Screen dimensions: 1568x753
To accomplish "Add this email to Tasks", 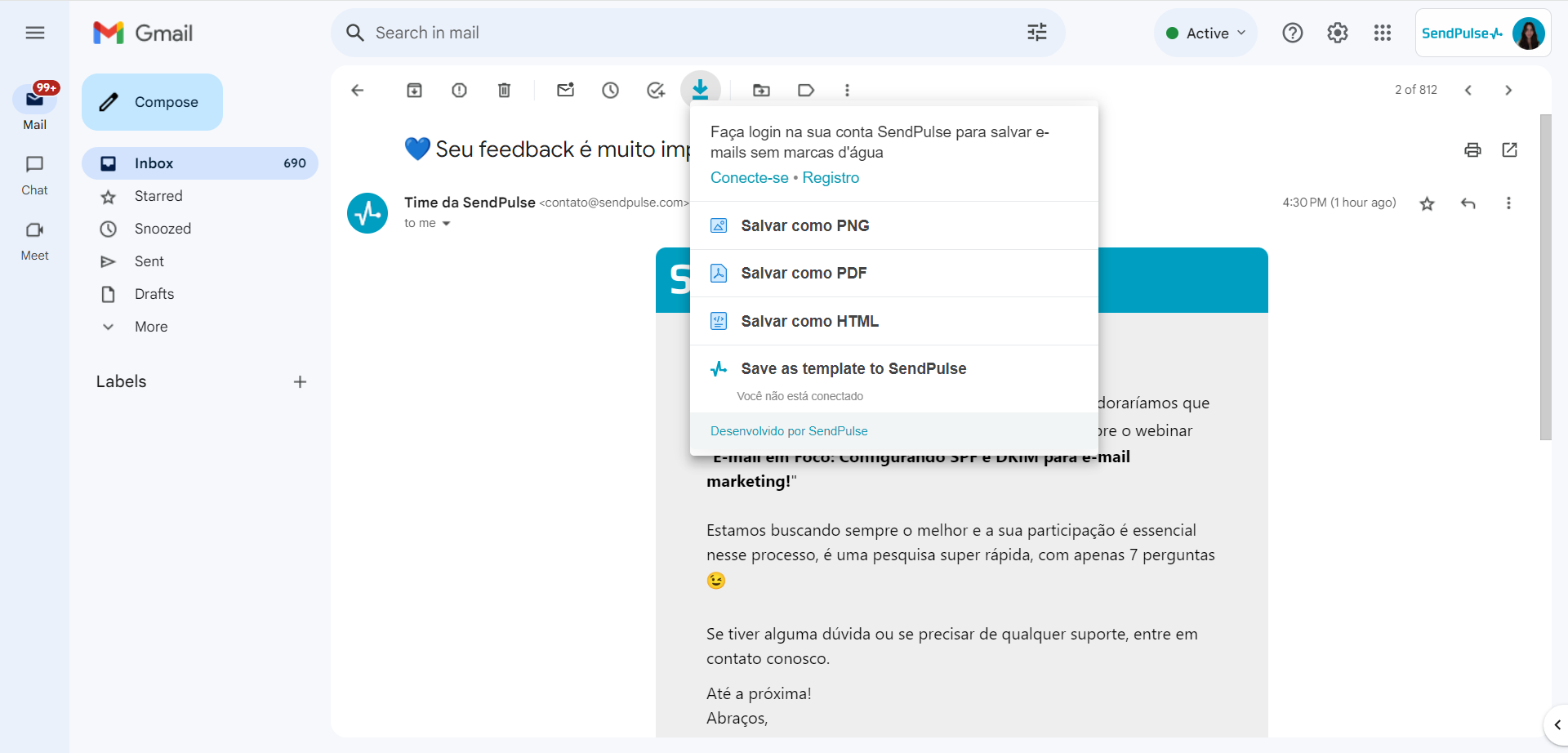I will [656, 90].
